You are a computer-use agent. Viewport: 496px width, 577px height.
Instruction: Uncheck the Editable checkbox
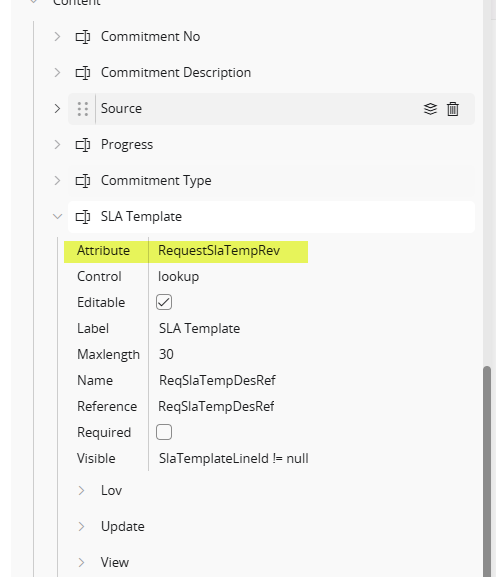pyautogui.click(x=164, y=302)
